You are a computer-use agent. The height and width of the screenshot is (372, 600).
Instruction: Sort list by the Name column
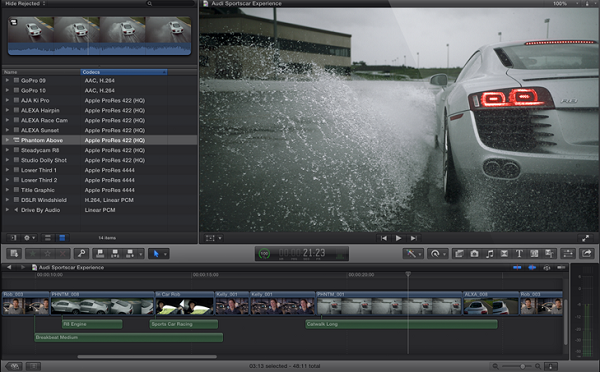[41, 72]
